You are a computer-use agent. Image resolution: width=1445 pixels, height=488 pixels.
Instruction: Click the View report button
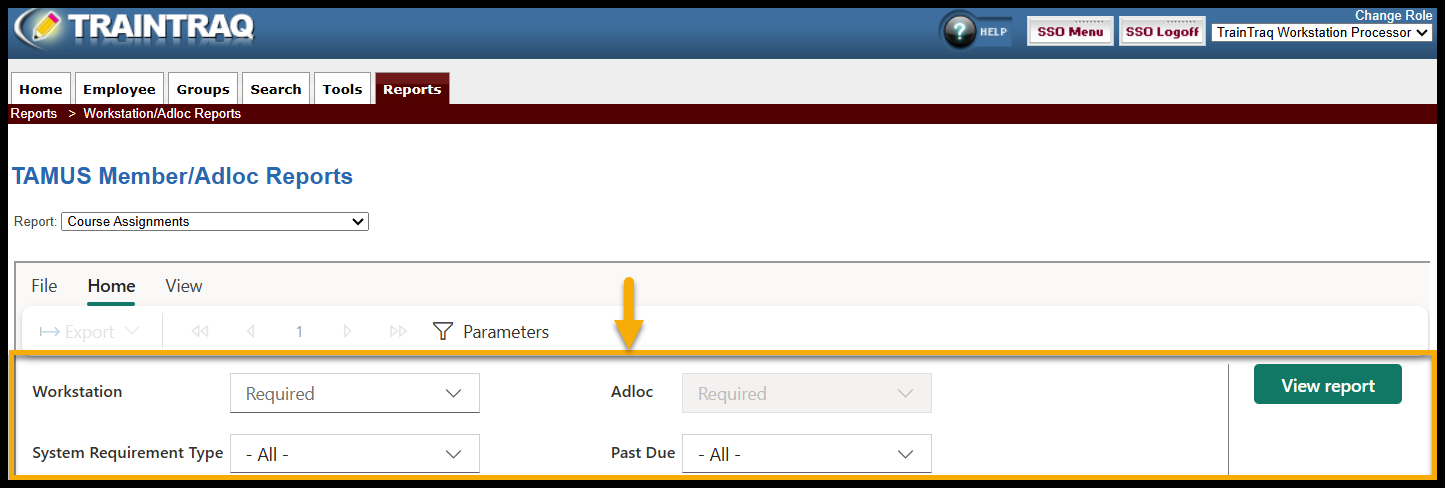[x=1327, y=385]
